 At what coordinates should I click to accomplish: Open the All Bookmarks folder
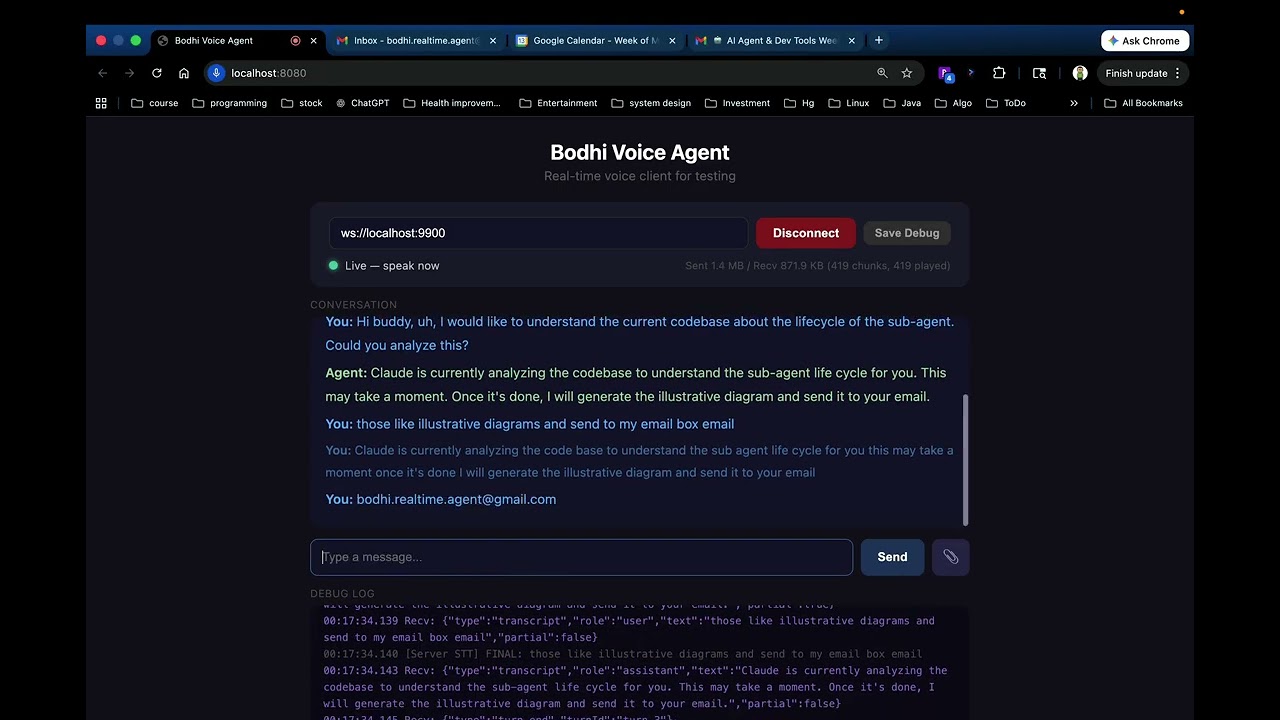tap(1143, 103)
